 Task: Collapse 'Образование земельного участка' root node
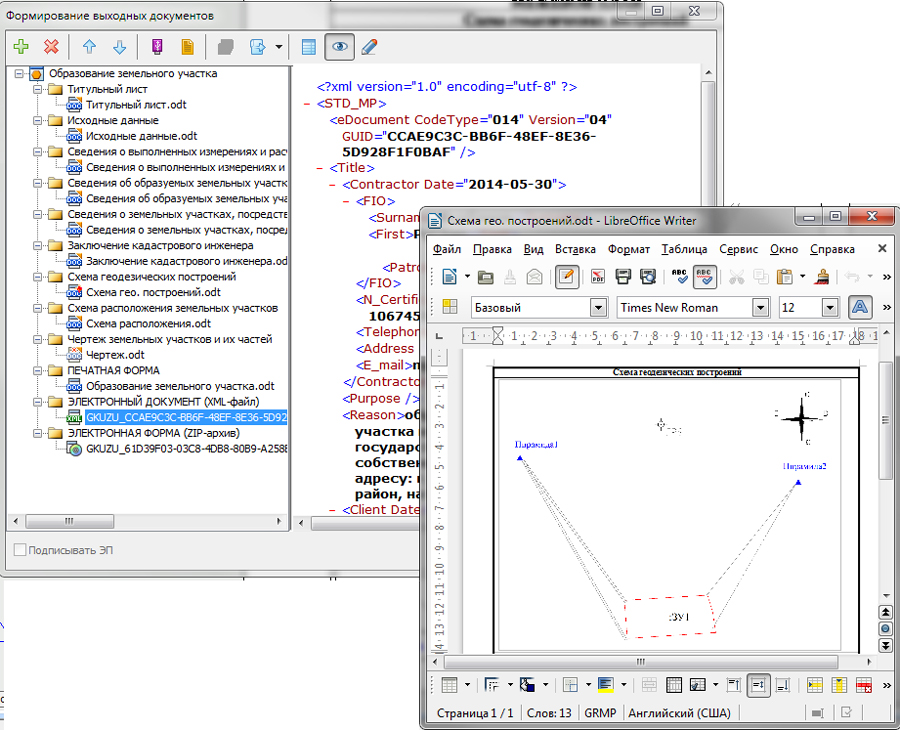(19, 73)
